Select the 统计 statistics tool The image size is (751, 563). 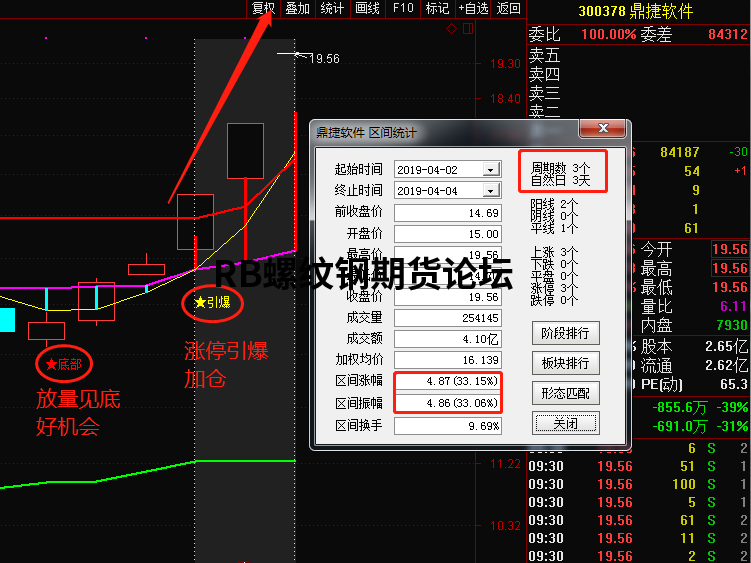(x=332, y=9)
